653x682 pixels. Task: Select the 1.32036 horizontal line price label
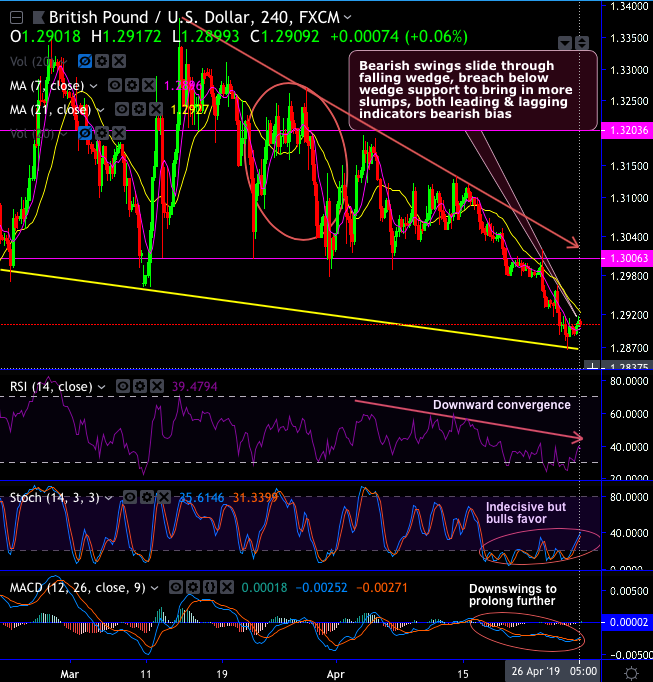pyautogui.click(x=627, y=130)
